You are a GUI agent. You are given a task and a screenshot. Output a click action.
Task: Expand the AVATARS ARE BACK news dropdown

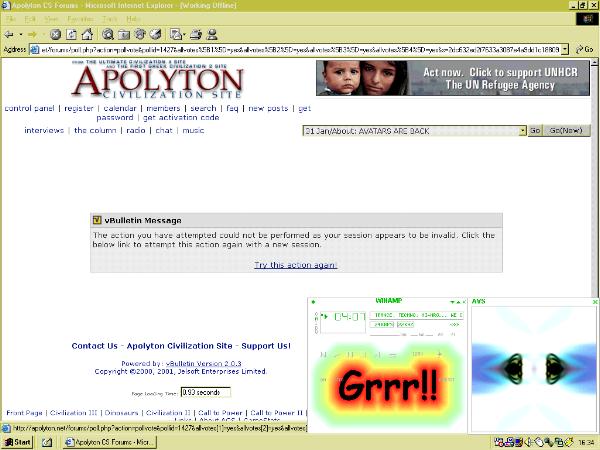click(522, 130)
